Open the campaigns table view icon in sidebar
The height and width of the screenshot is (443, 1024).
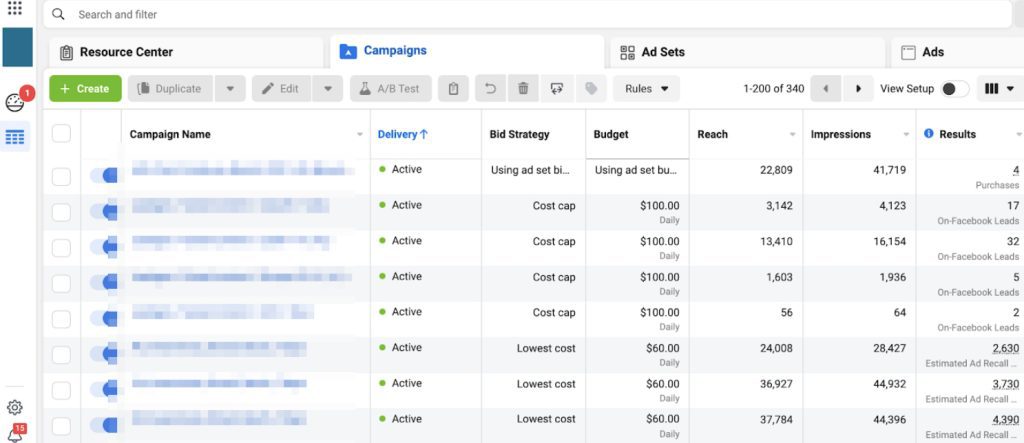15,137
